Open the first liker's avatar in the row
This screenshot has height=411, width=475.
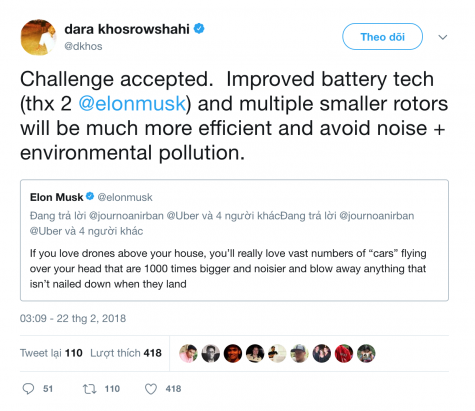188,353
